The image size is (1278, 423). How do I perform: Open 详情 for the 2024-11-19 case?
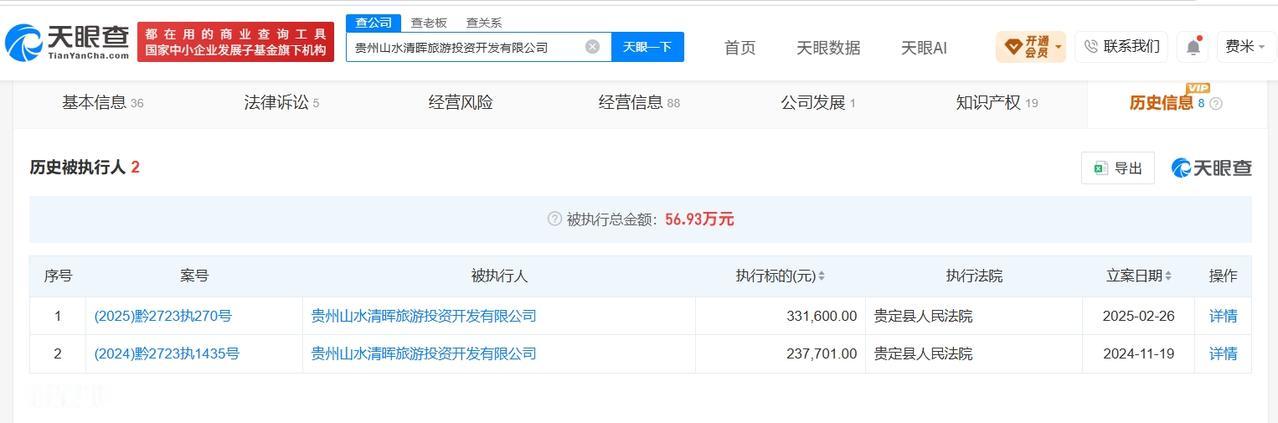1223,354
